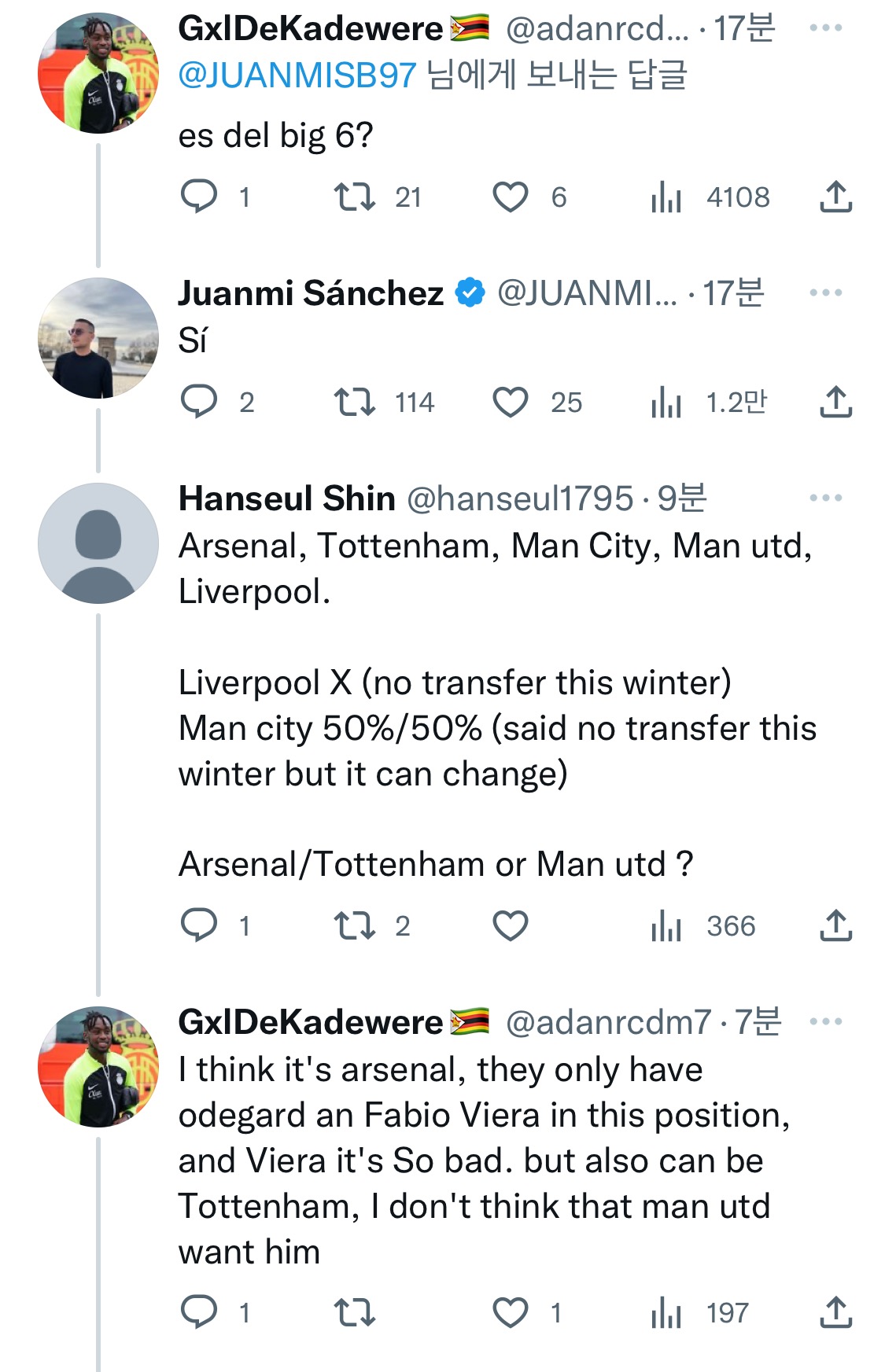View Juanmi Sánchez's profile picture

[98, 338]
